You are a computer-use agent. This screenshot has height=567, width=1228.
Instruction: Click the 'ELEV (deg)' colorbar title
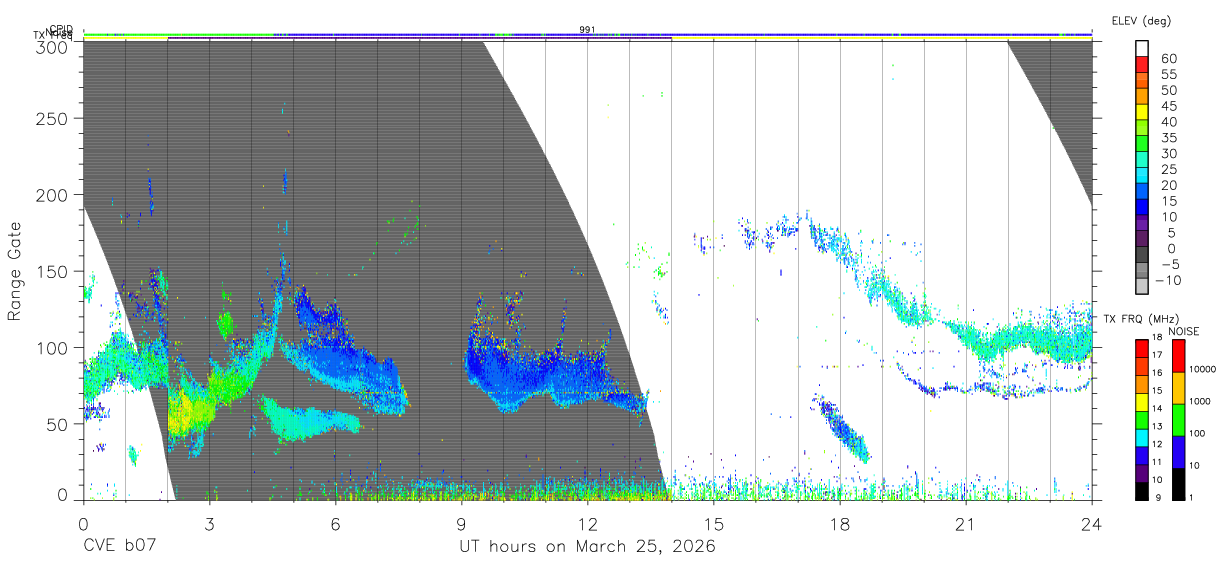[1141, 20]
